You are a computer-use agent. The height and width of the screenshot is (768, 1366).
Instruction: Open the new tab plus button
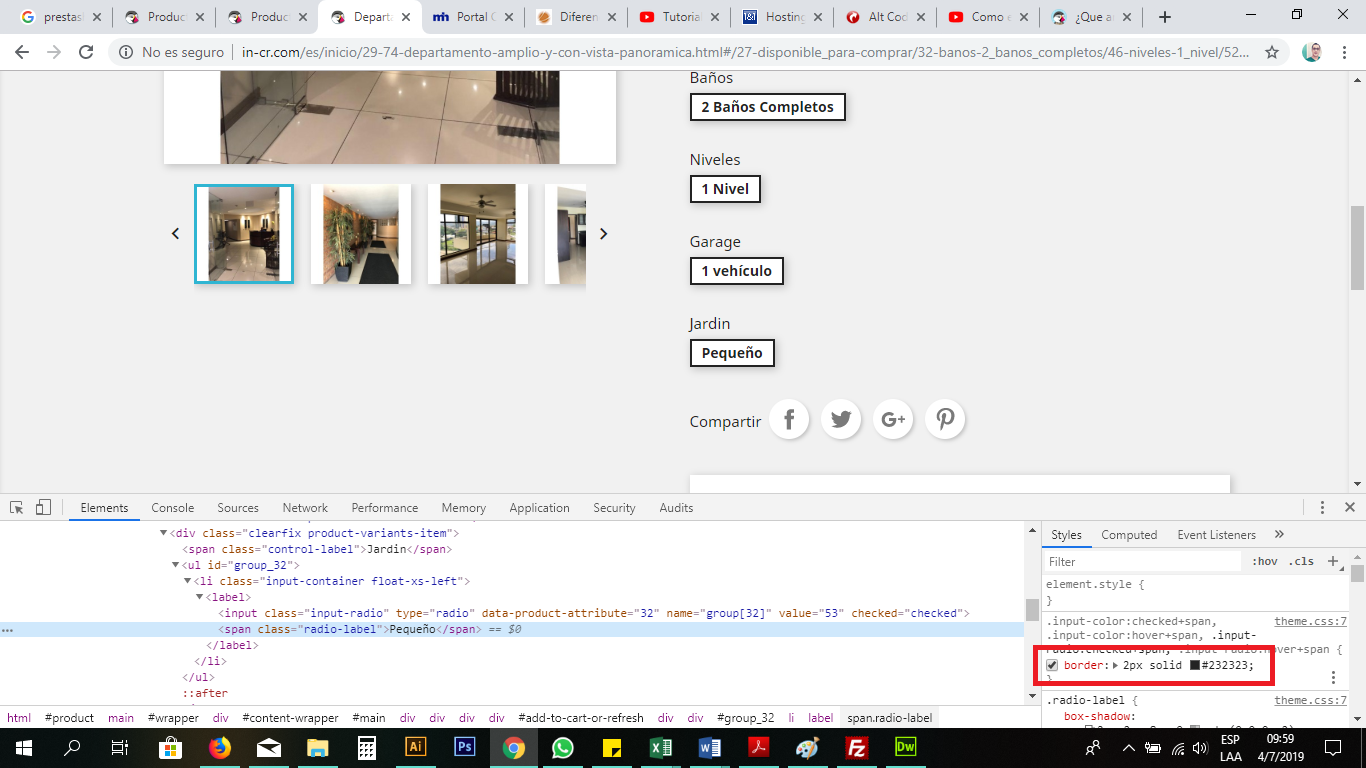pos(1164,17)
